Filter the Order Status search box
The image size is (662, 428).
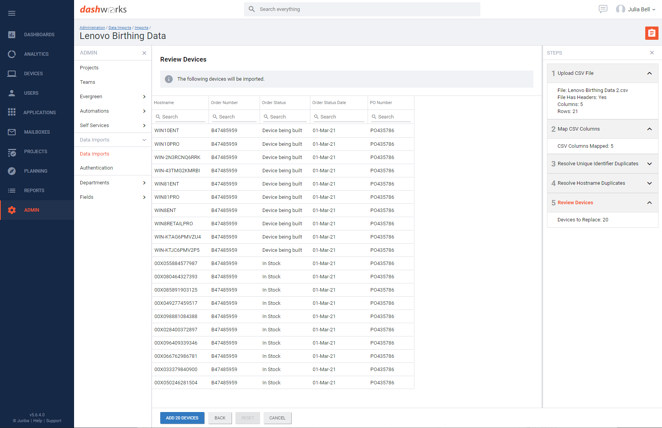pyautogui.click(x=285, y=116)
